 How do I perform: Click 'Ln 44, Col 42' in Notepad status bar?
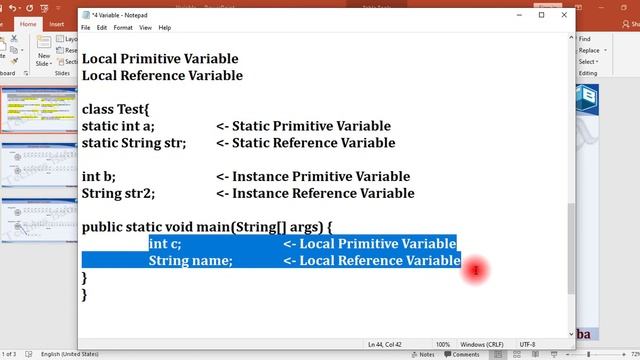[x=384, y=344]
